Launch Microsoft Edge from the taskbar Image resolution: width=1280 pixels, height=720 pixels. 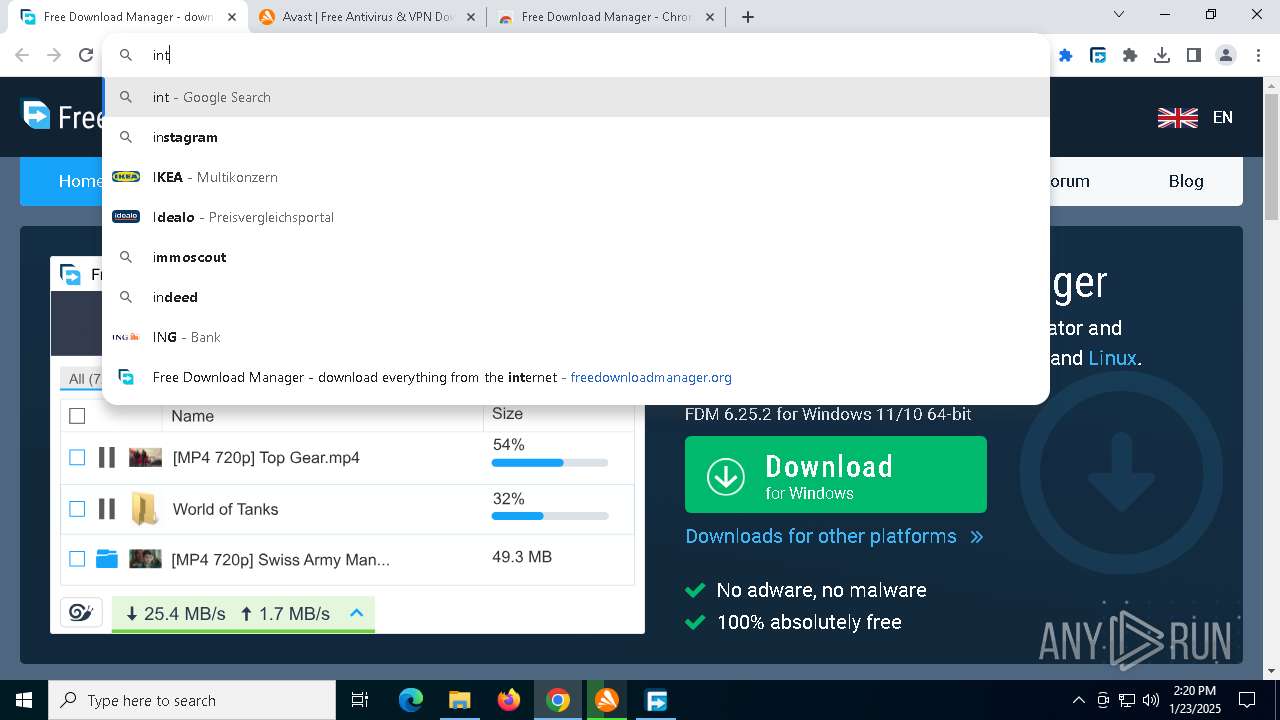(411, 700)
